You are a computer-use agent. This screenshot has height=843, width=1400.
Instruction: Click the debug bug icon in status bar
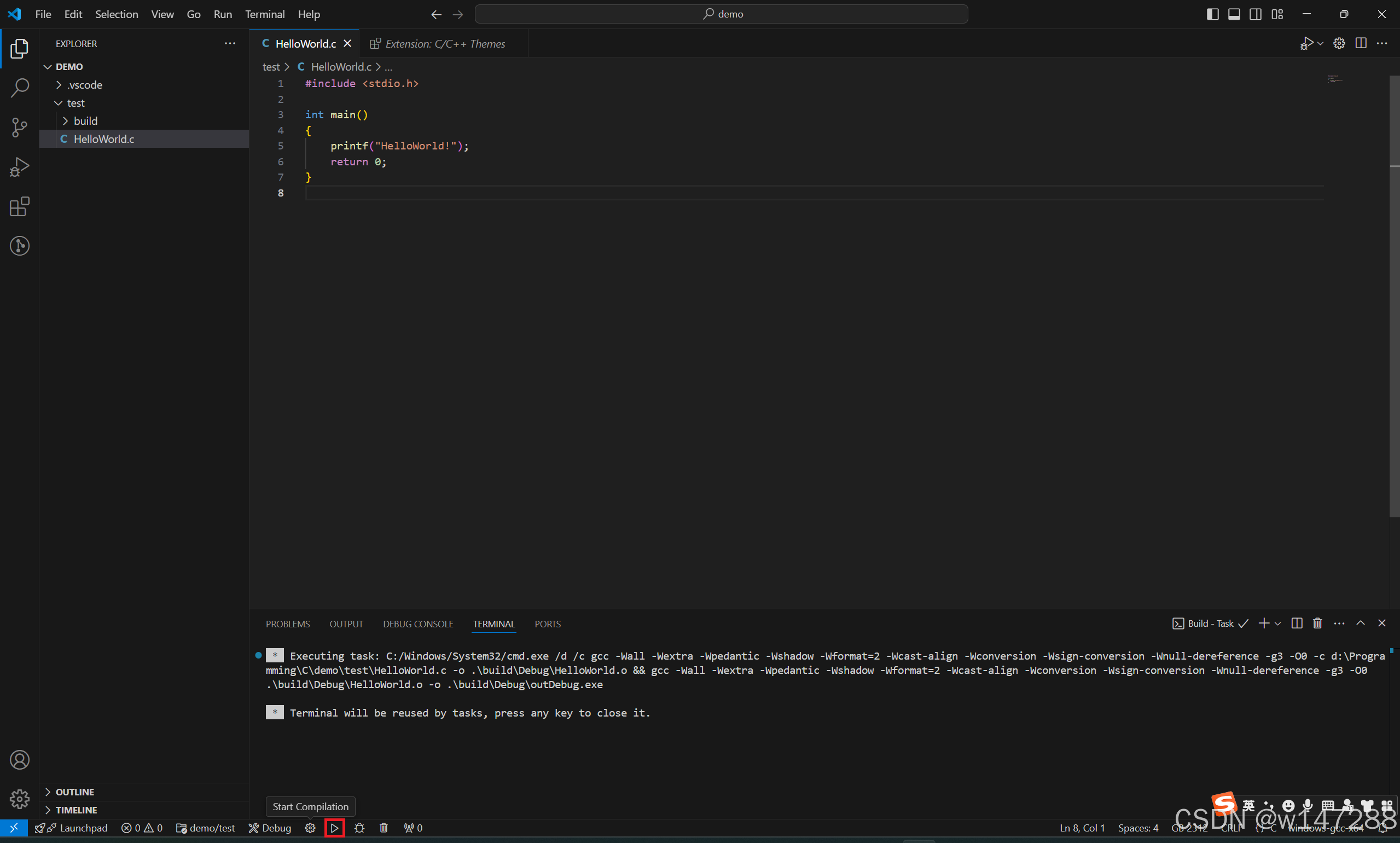[359, 828]
